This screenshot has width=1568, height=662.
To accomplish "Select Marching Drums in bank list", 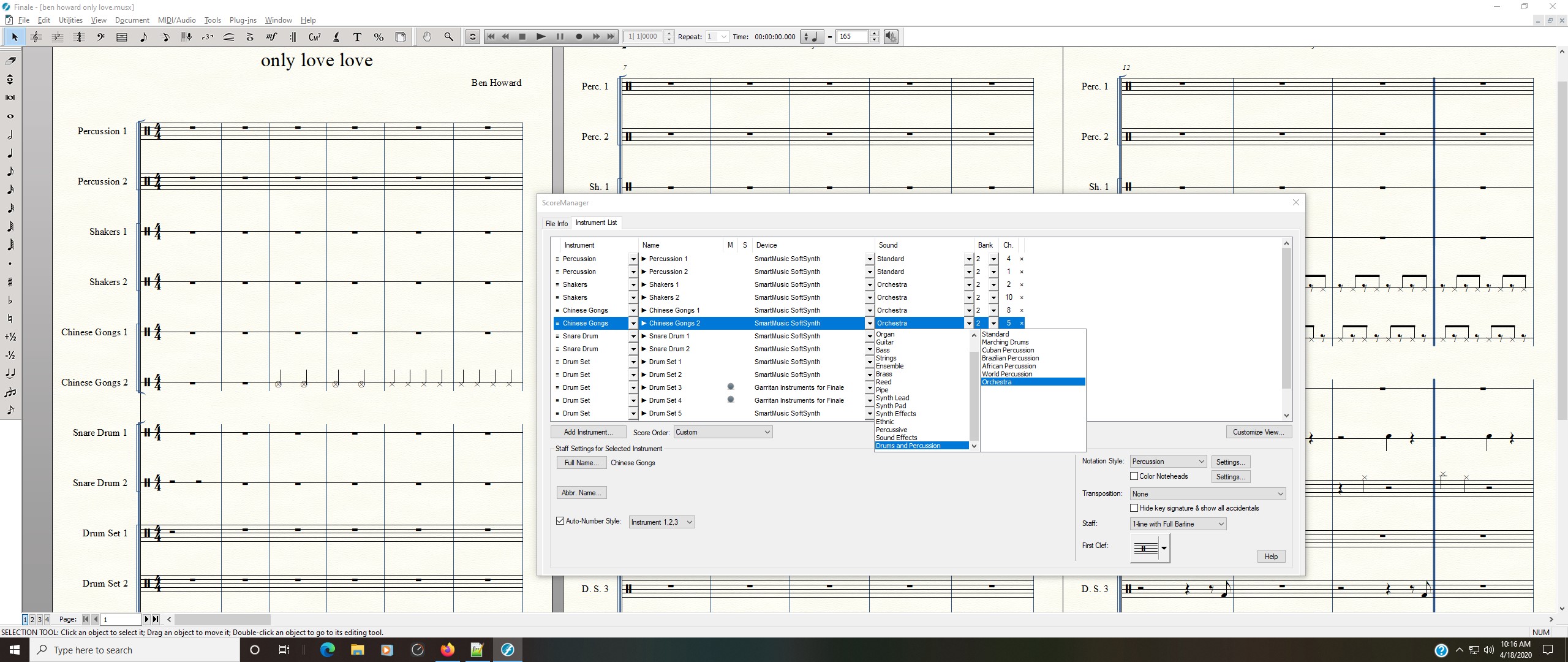I will tap(1005, 342).
